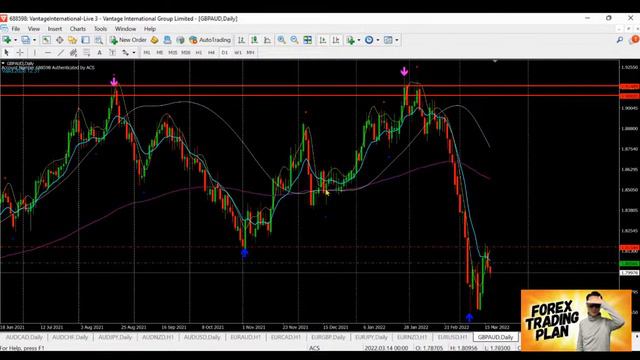Click the upper red horizontal resistance line

tap(309, 86)
